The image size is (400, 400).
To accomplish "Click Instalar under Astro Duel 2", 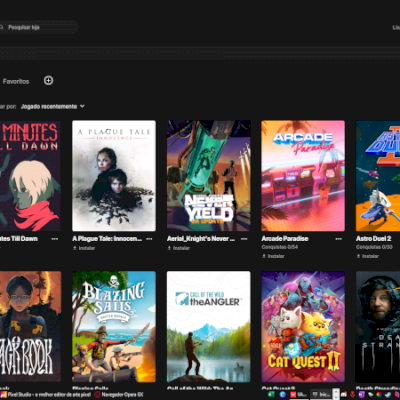I will click(x=368, y=256).
